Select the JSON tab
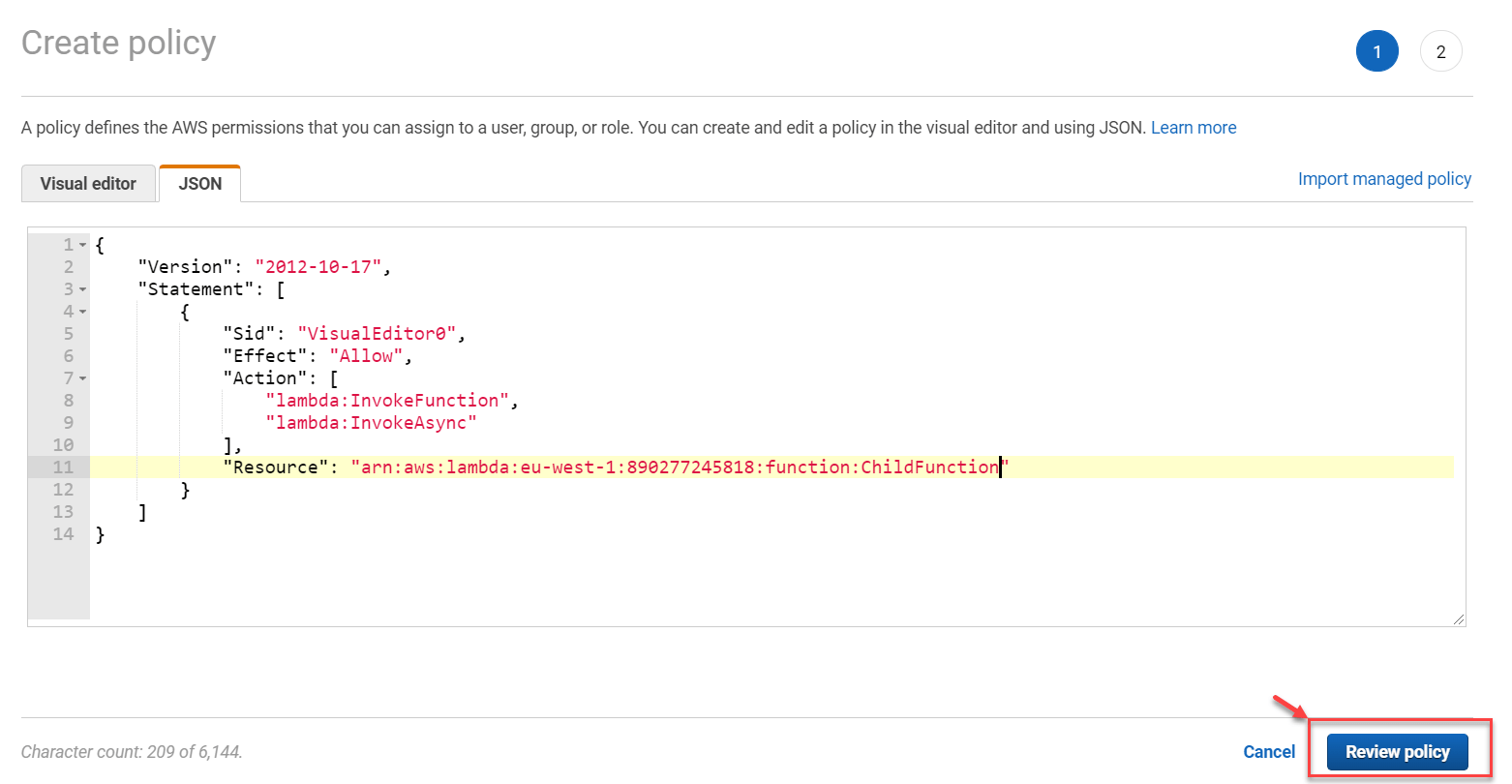 point(199,183)
